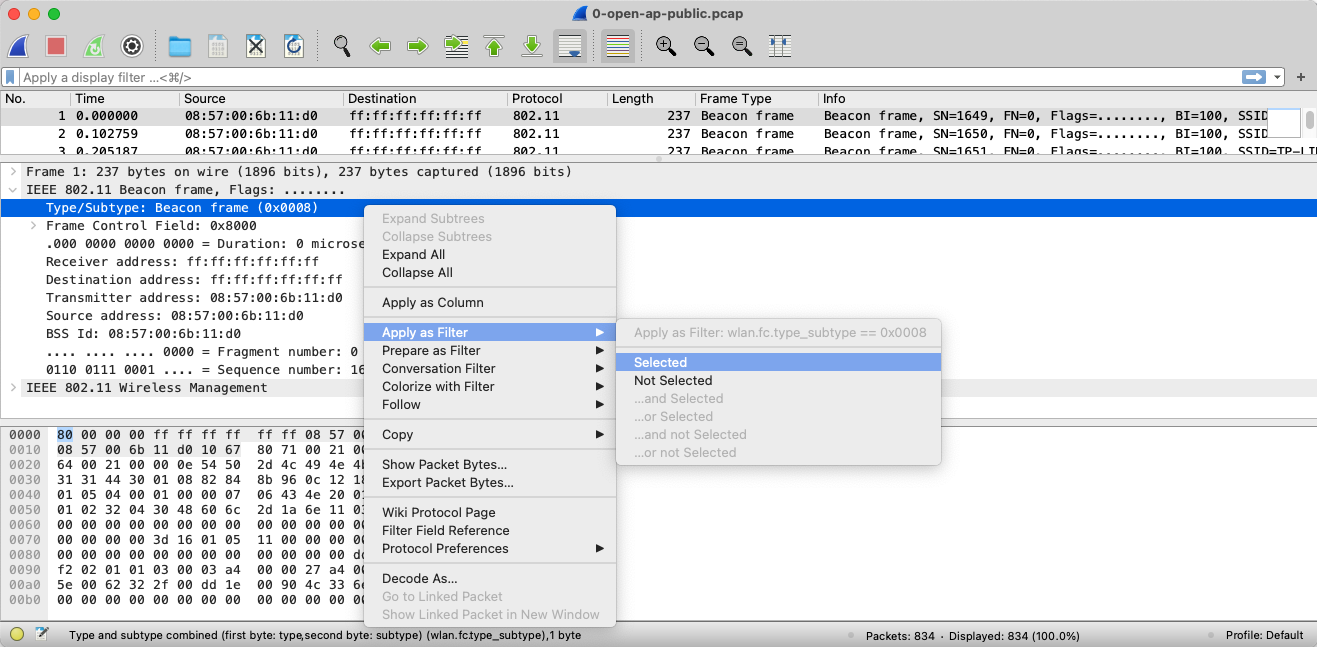
Task: Click the resize columns toolbar icon
Action: click(780, 46)
